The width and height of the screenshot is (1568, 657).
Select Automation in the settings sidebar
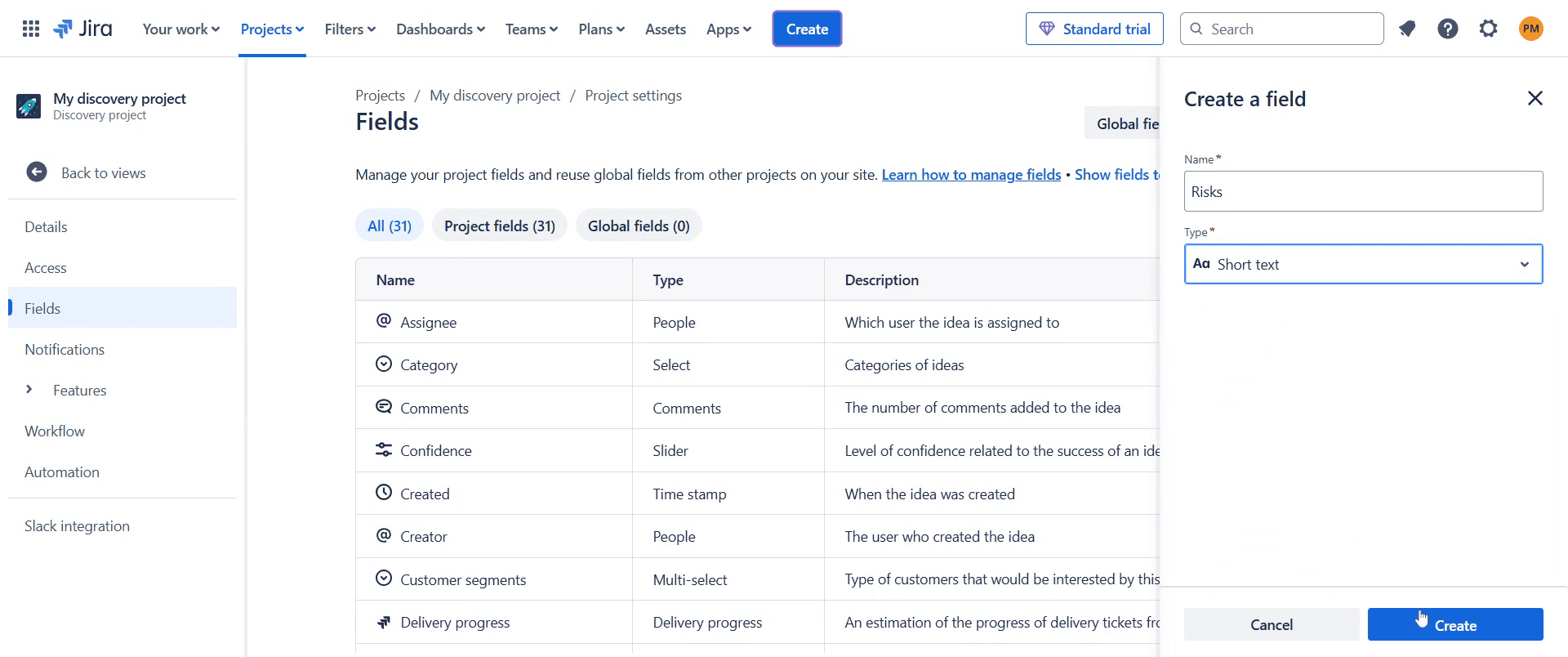62,472
